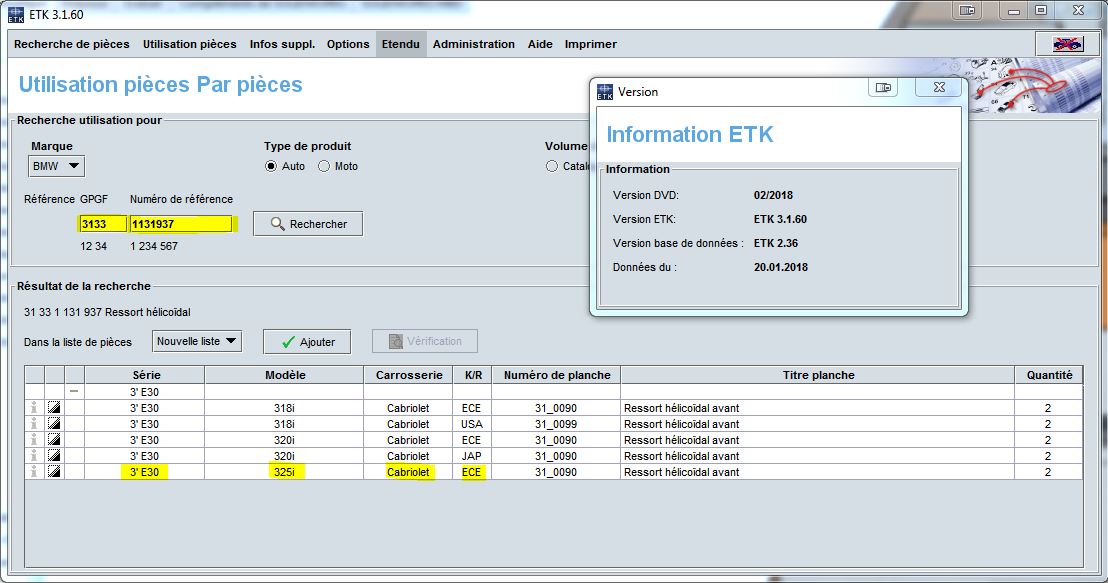Click the ETK logo icon in the main title bar
The height and width of the screenshot is (583, 1108).
click(16, 14)
